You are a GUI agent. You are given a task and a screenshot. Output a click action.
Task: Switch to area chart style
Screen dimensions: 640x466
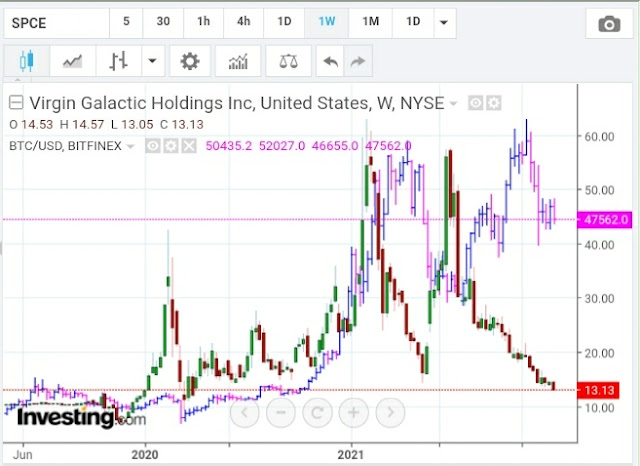click(x=73, y=61)
